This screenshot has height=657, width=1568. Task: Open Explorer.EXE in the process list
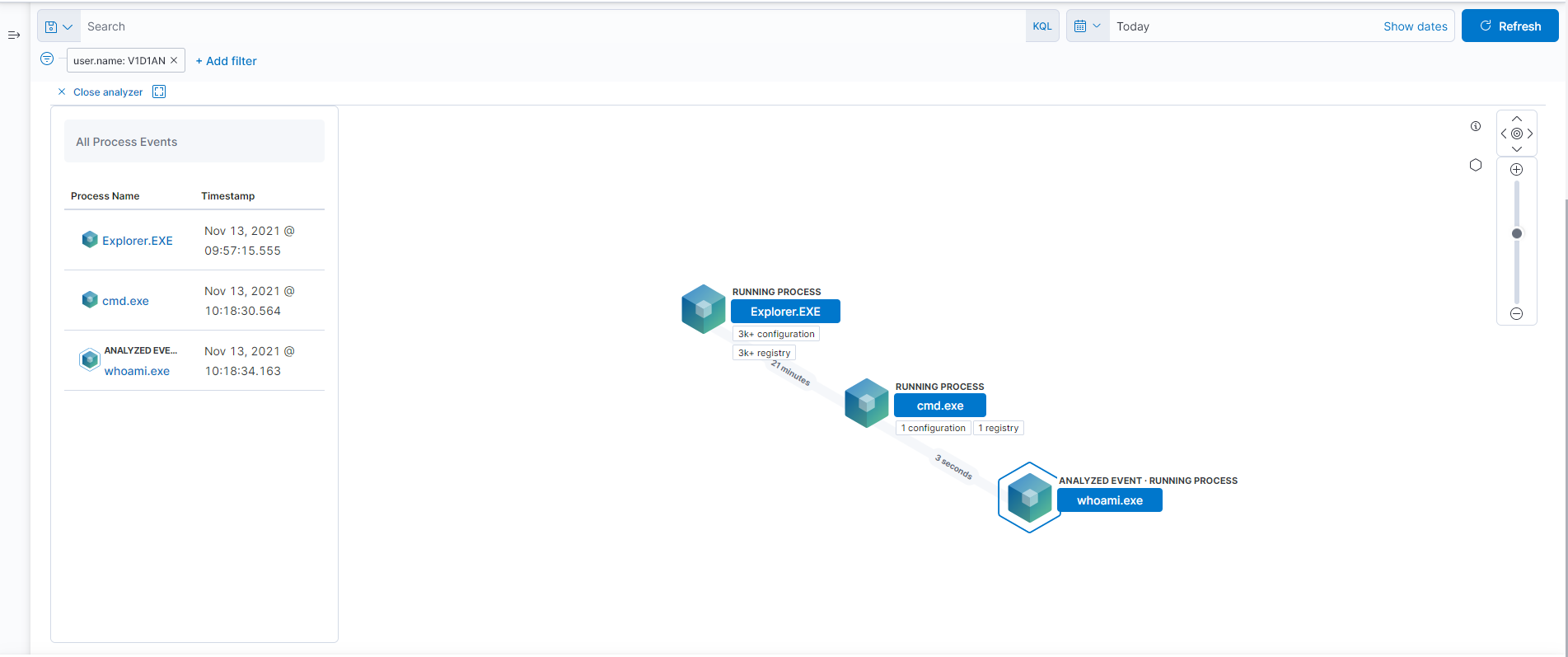point(138,241)
